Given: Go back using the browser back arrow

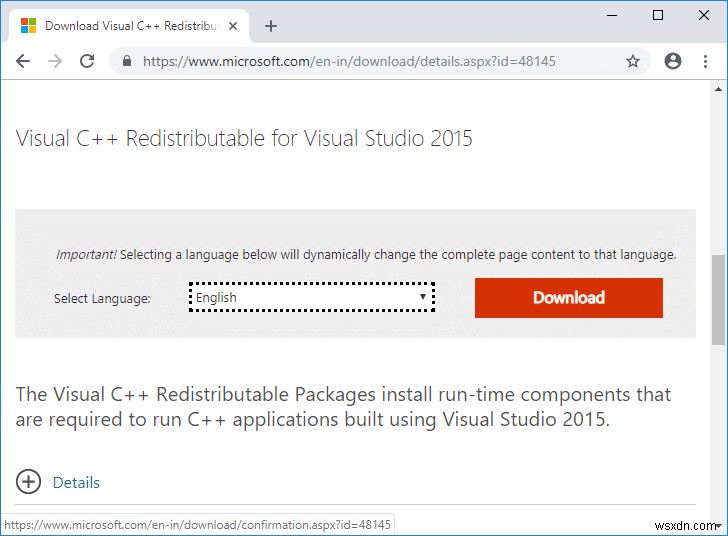Looking at the screenshot, I should (23, 61).
